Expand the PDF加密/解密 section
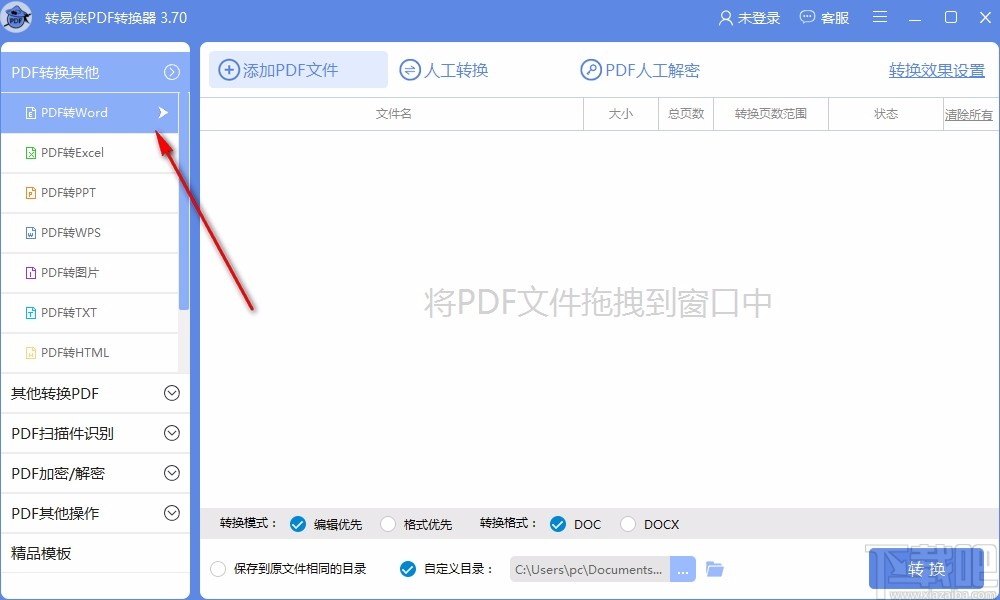Screen dimensions: 1000x600 click(95, 473)
